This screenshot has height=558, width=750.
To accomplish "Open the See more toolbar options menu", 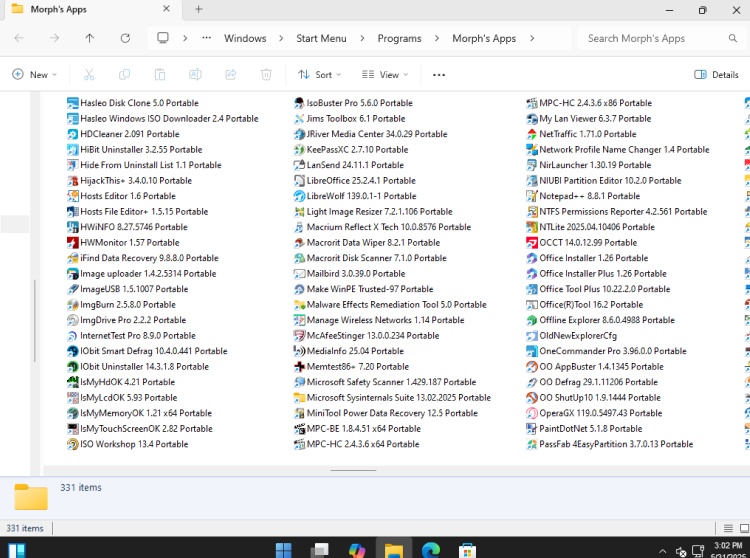I will pos(439,75).
